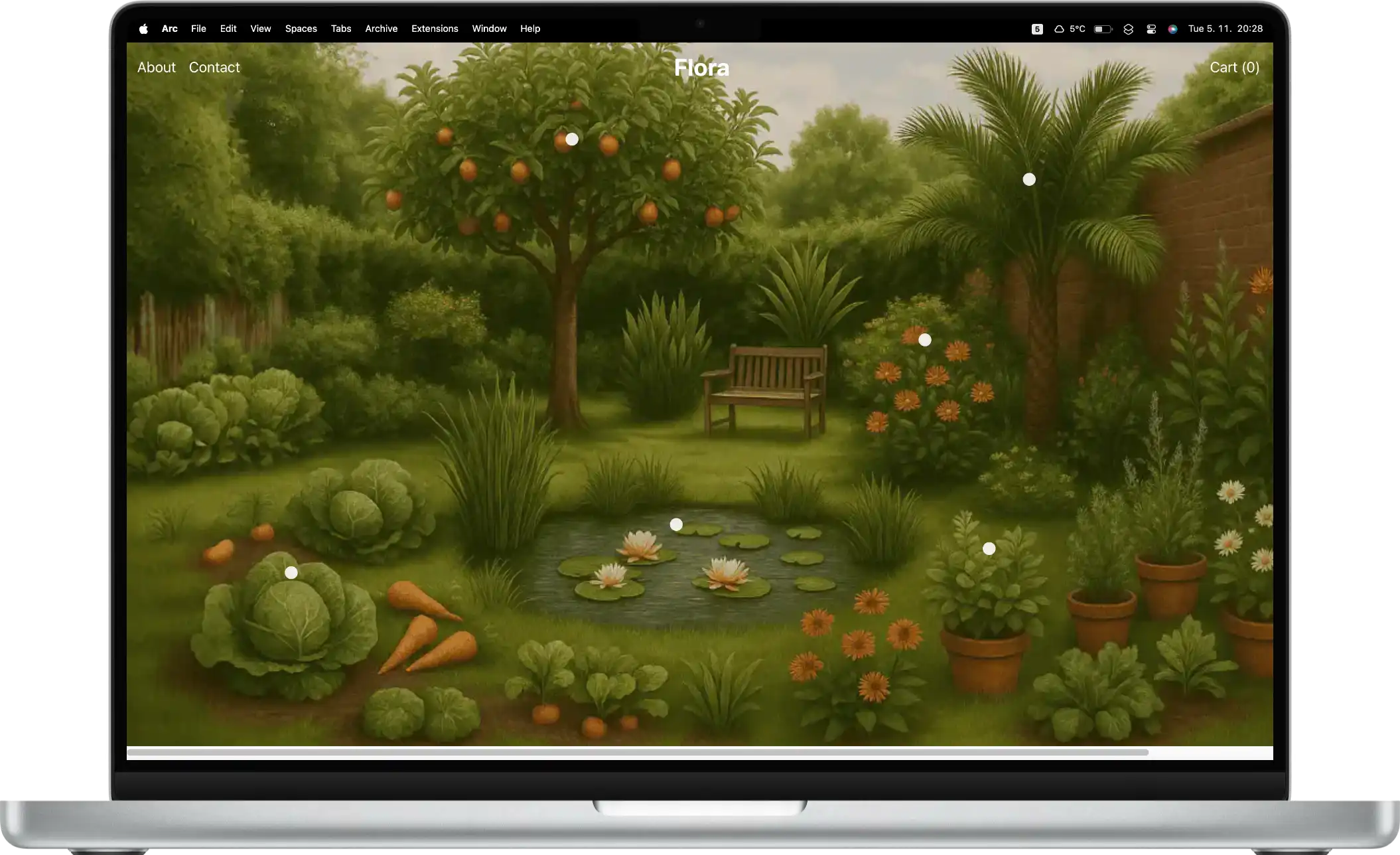Open the Tabs menu
Screen dimensions: 1400x855
pos(341,29)
